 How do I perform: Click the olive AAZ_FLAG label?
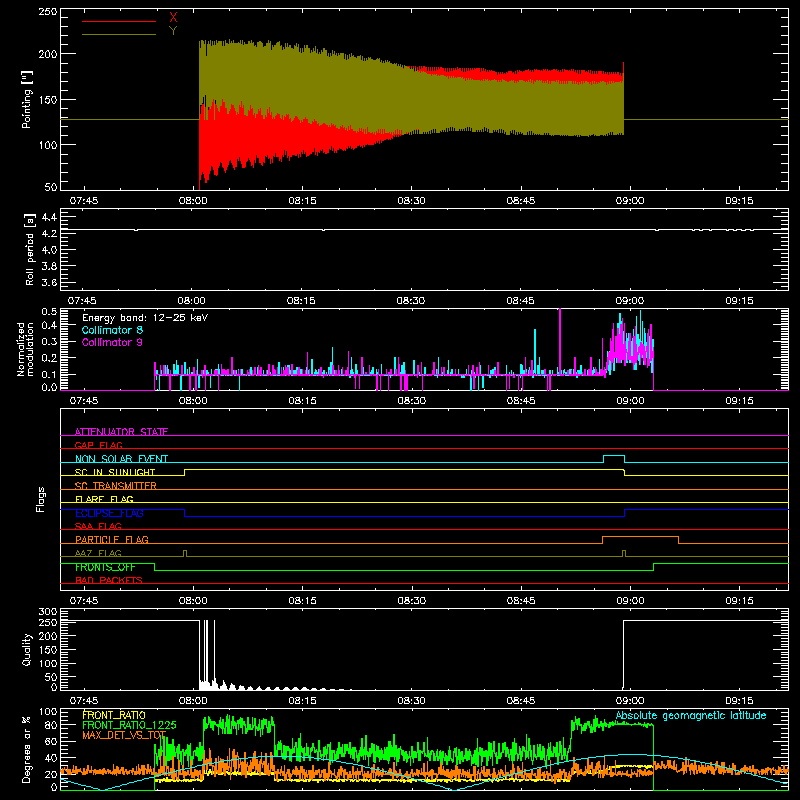pyautogui.click(x=98, y=553)
